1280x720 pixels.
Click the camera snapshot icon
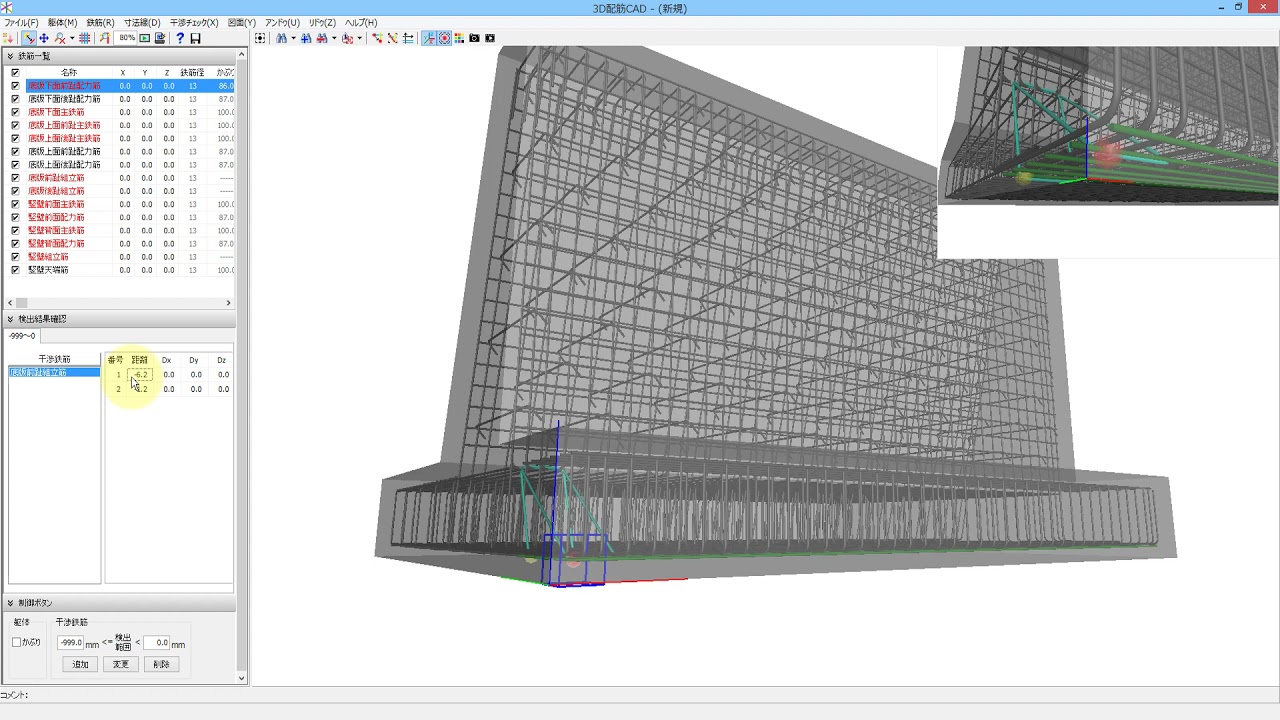(475, 38)
